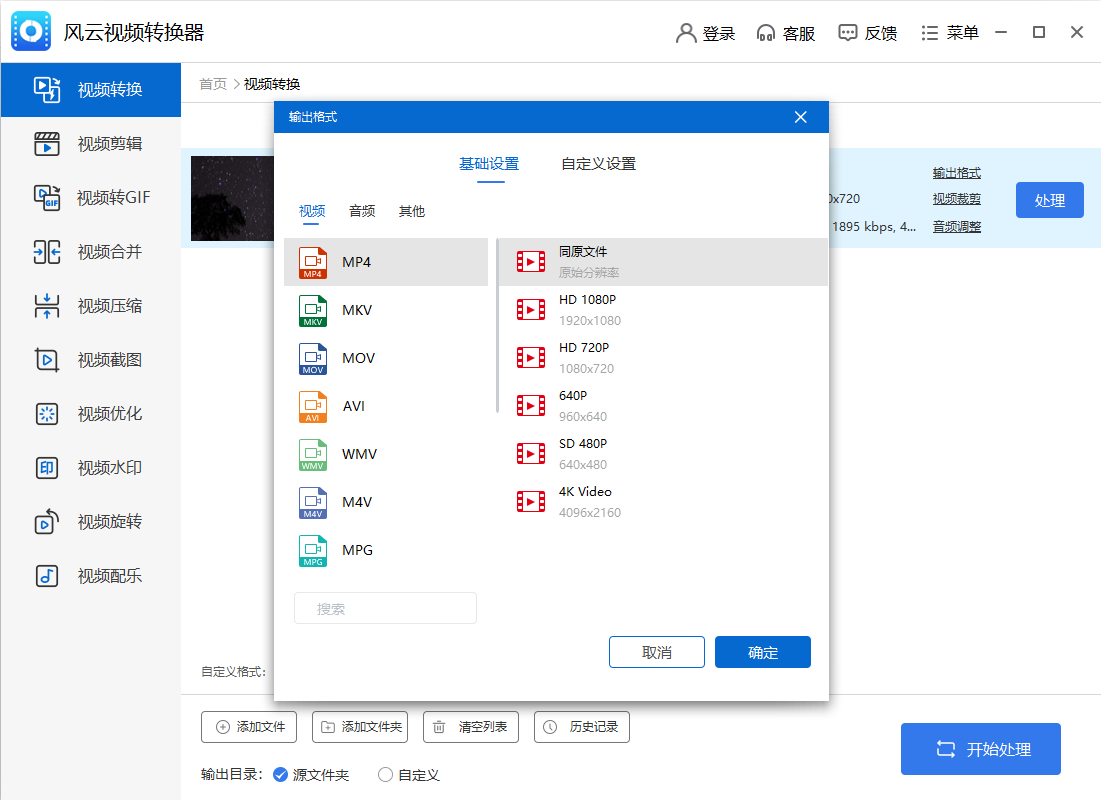Choose 自定义 as output directory
Screen dimensions: 1101x800
[408, 774]
